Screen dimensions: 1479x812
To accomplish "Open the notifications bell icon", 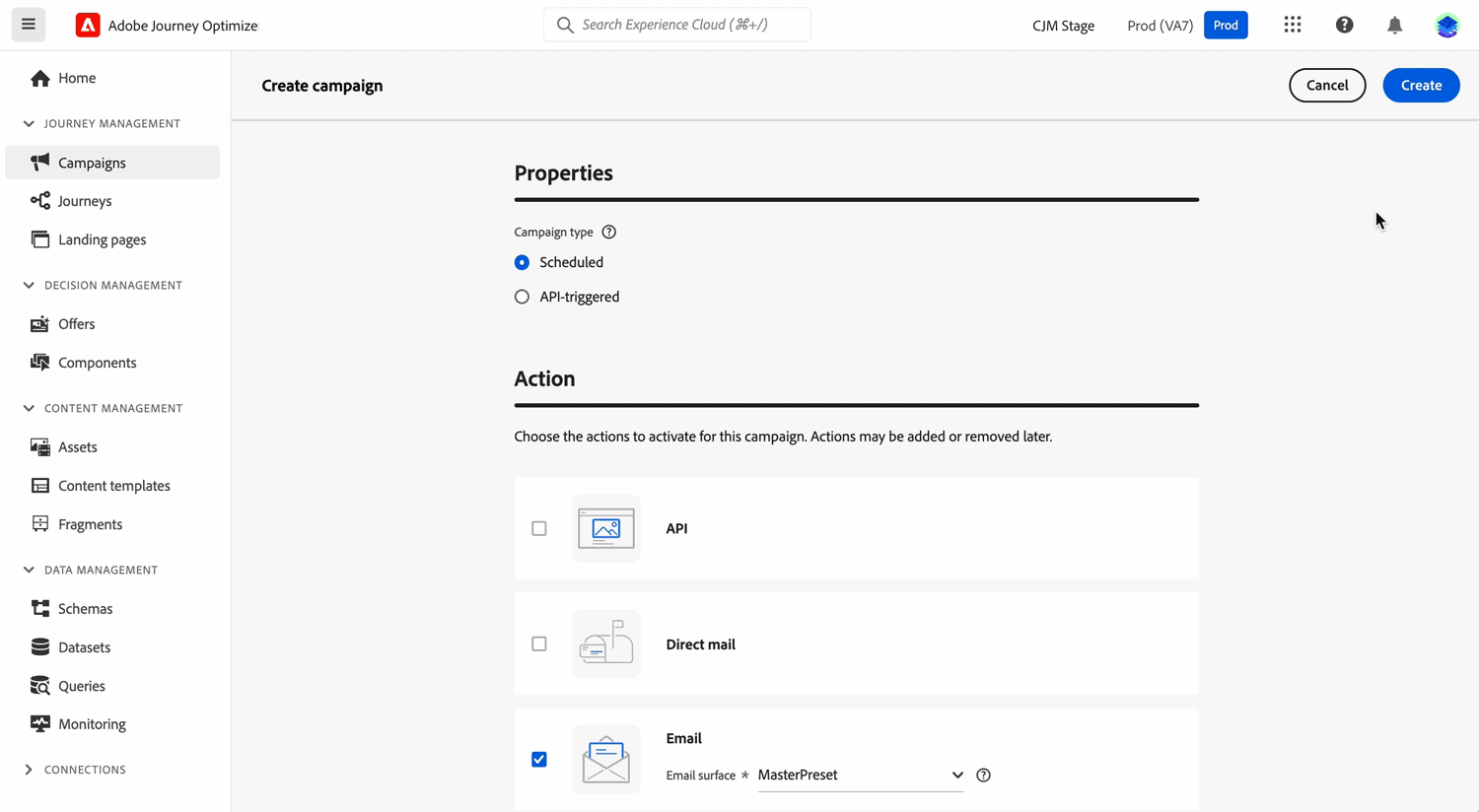I will tap(1394, 26).
